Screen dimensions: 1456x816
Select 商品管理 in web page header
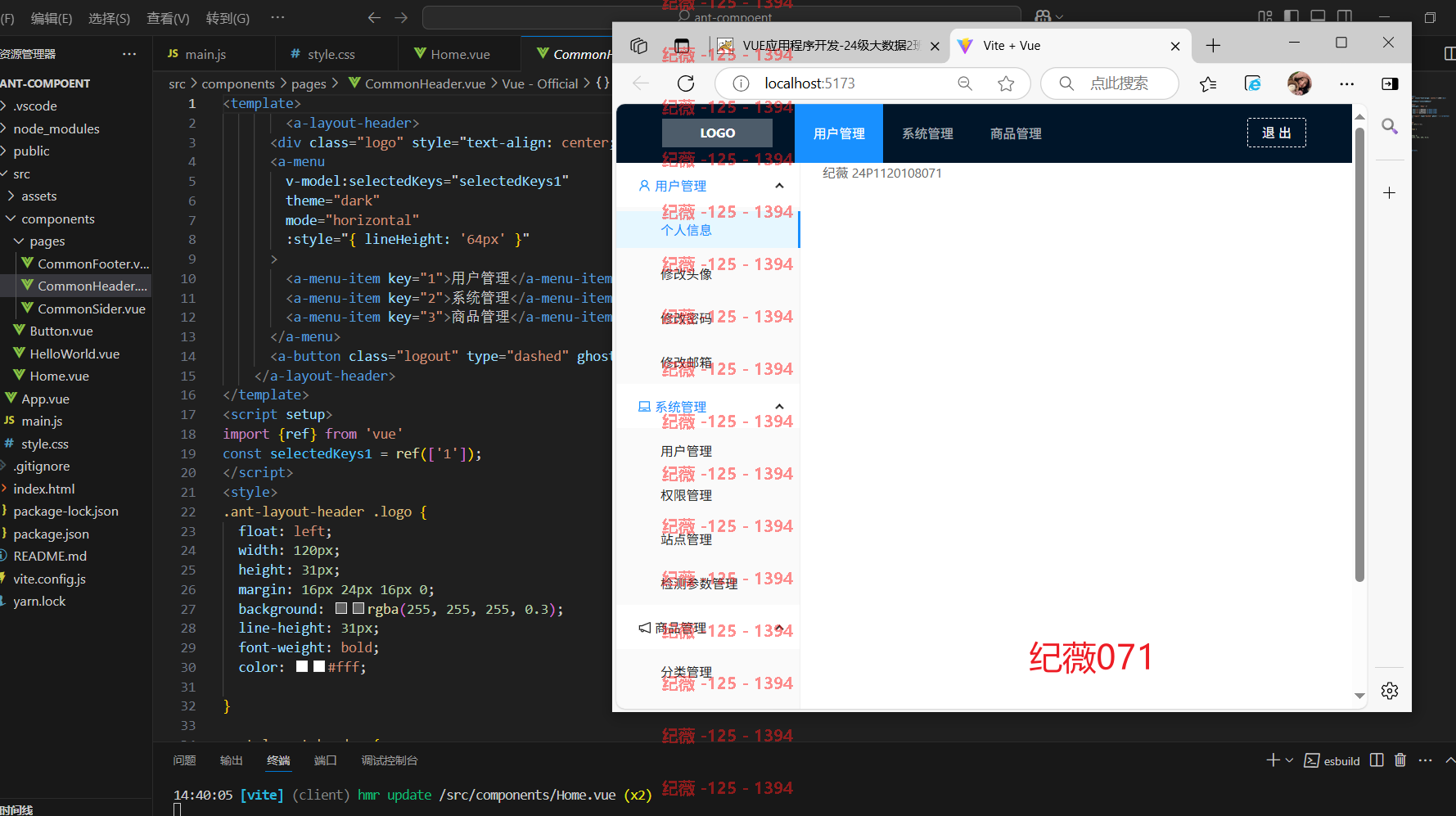[1016, 133]
